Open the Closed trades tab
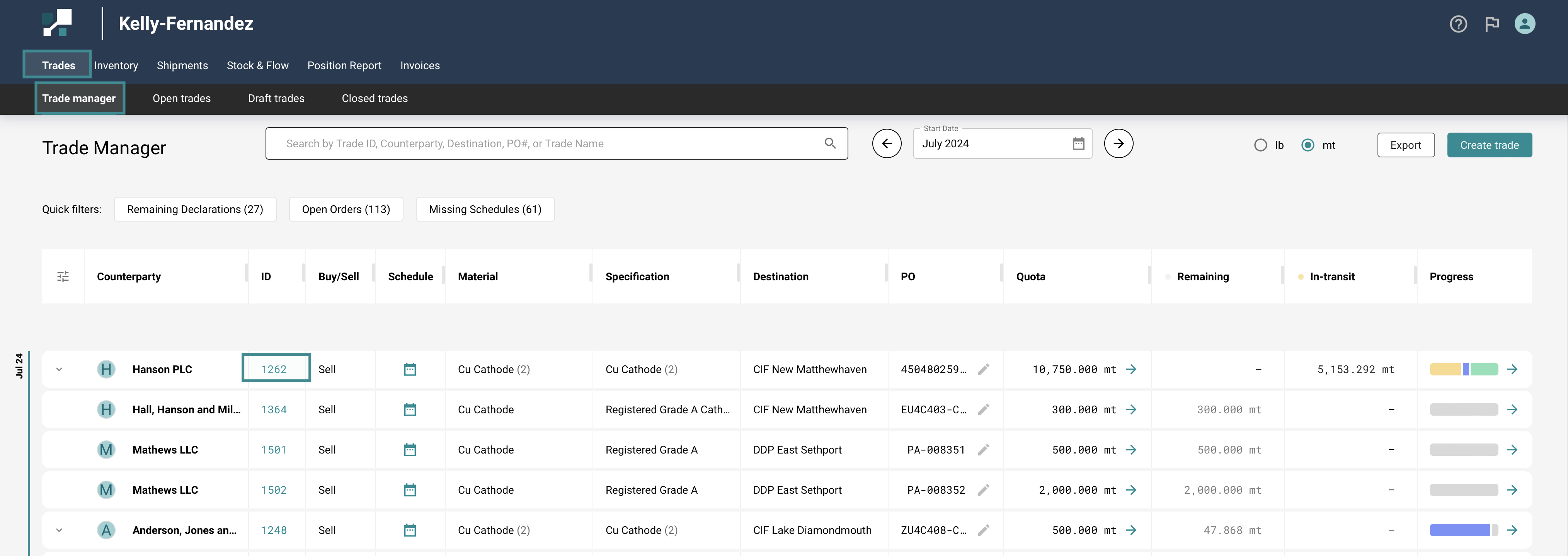 (x=375, y=99)
